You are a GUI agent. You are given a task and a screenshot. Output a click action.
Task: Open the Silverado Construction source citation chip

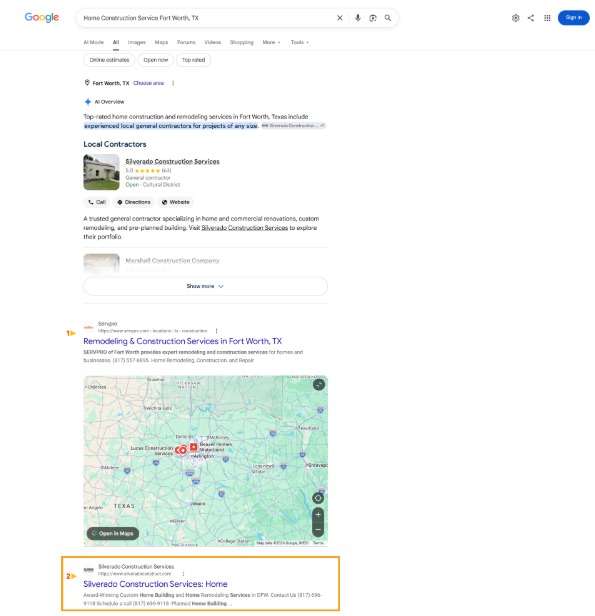pyautogui.click(x=293, y=126)
